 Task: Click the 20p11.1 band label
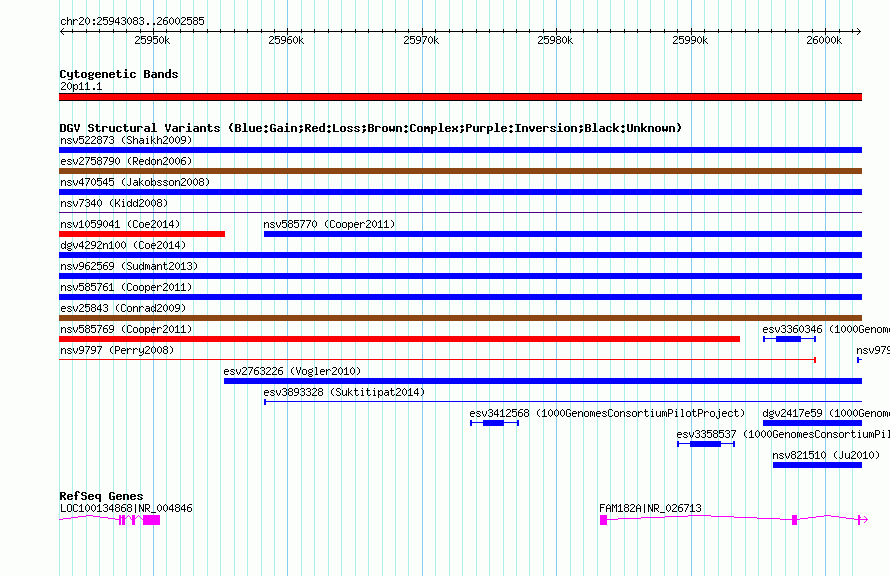(81, 86)
